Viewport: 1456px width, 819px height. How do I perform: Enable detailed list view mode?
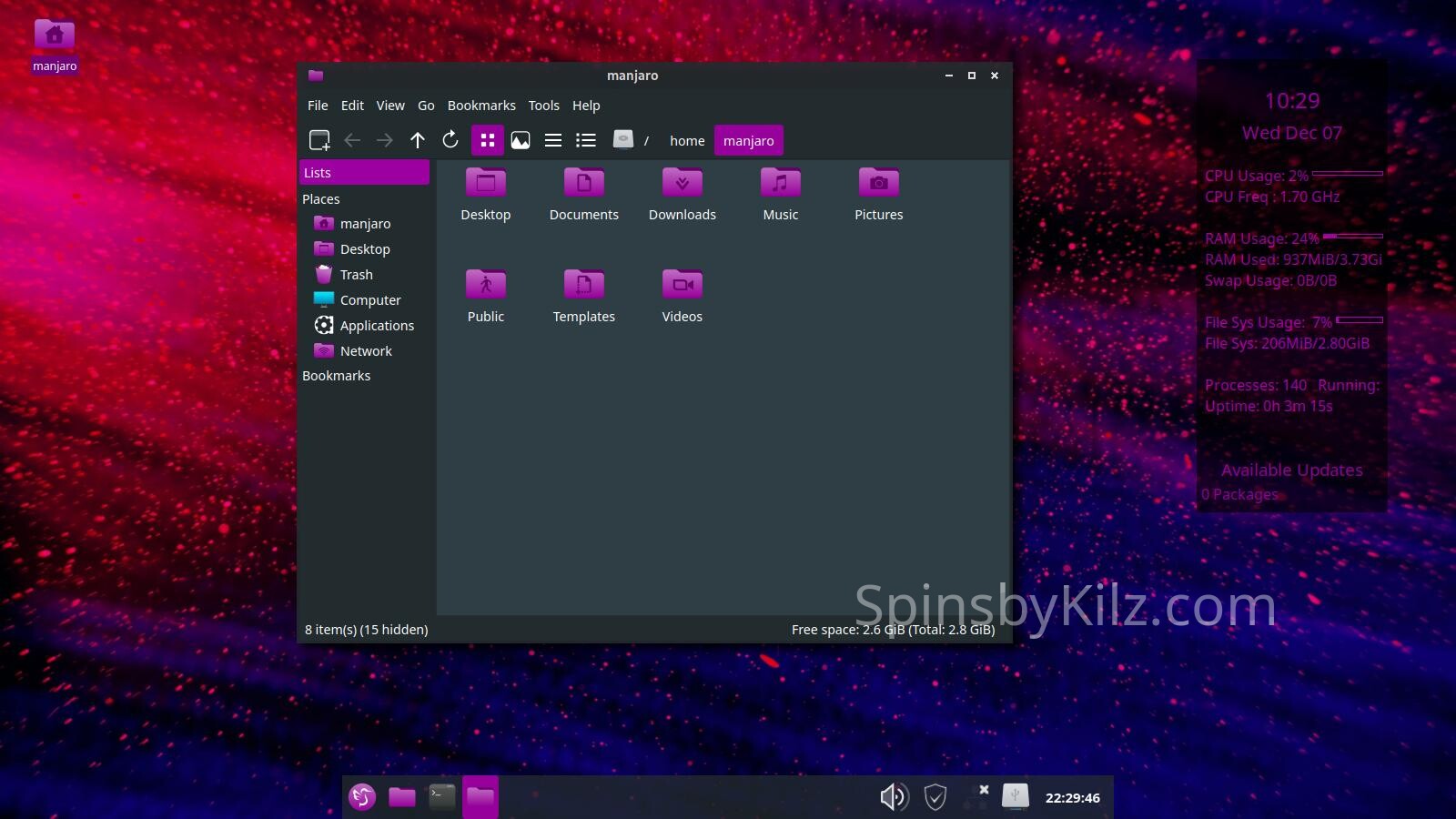point(586,140)
